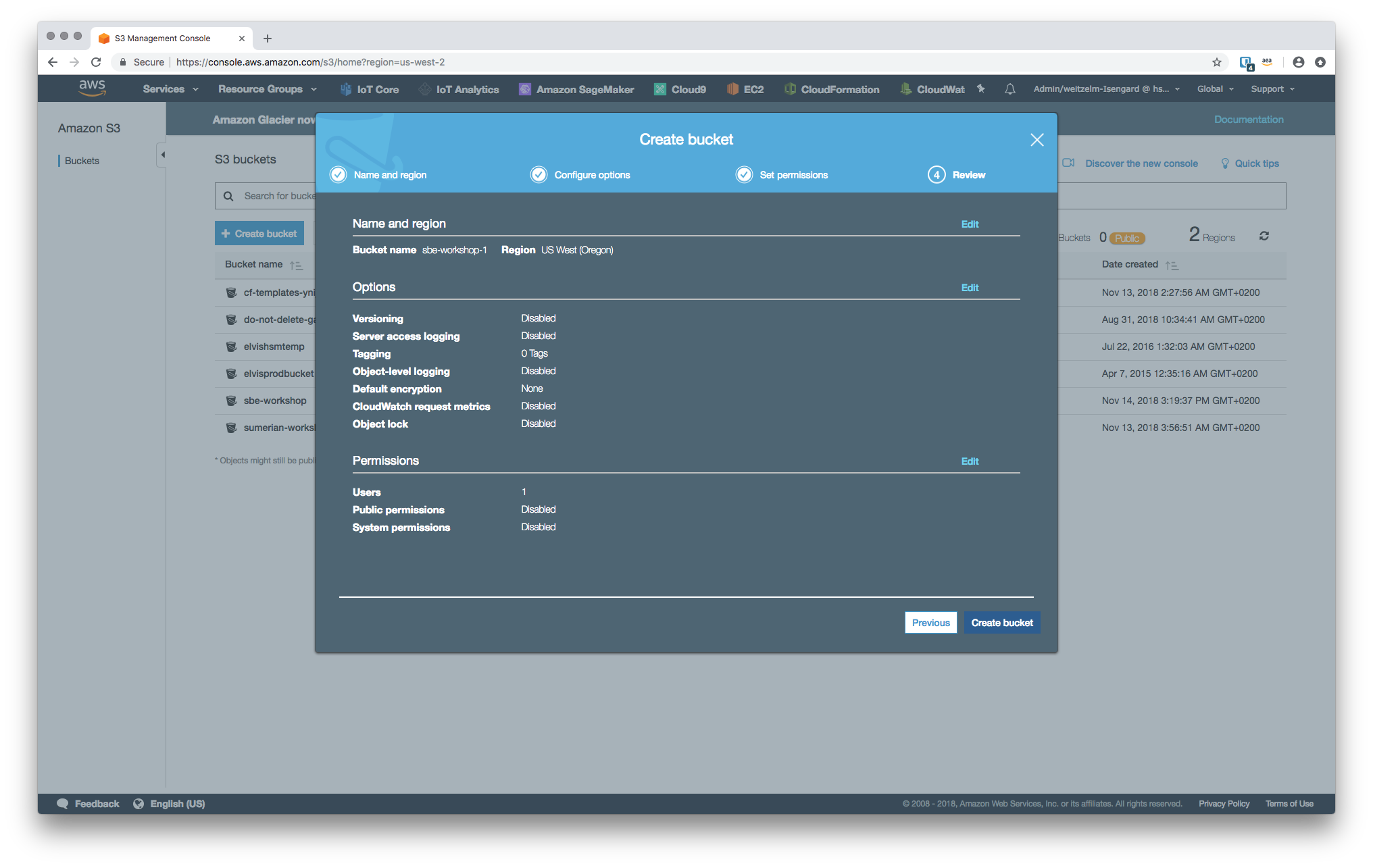Open the elvishsmtemp bucket
This screenshot has width=1373, height=868.
[x=274, y=347]
